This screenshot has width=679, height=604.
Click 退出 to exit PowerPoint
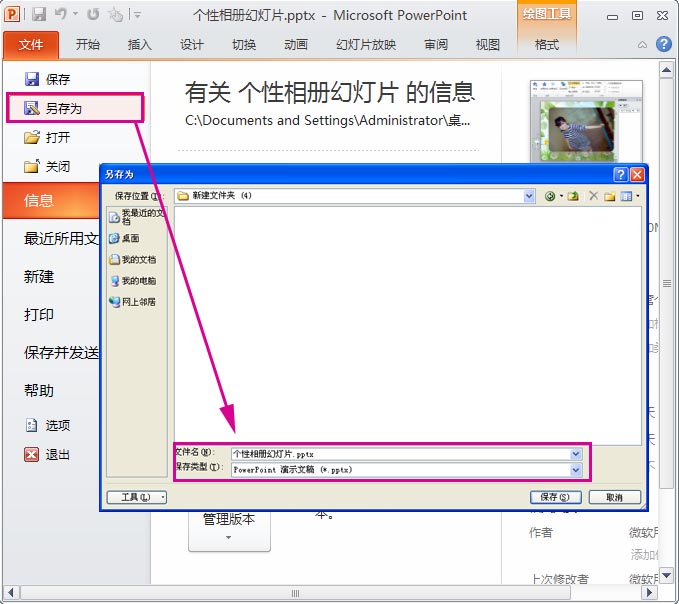48,455
